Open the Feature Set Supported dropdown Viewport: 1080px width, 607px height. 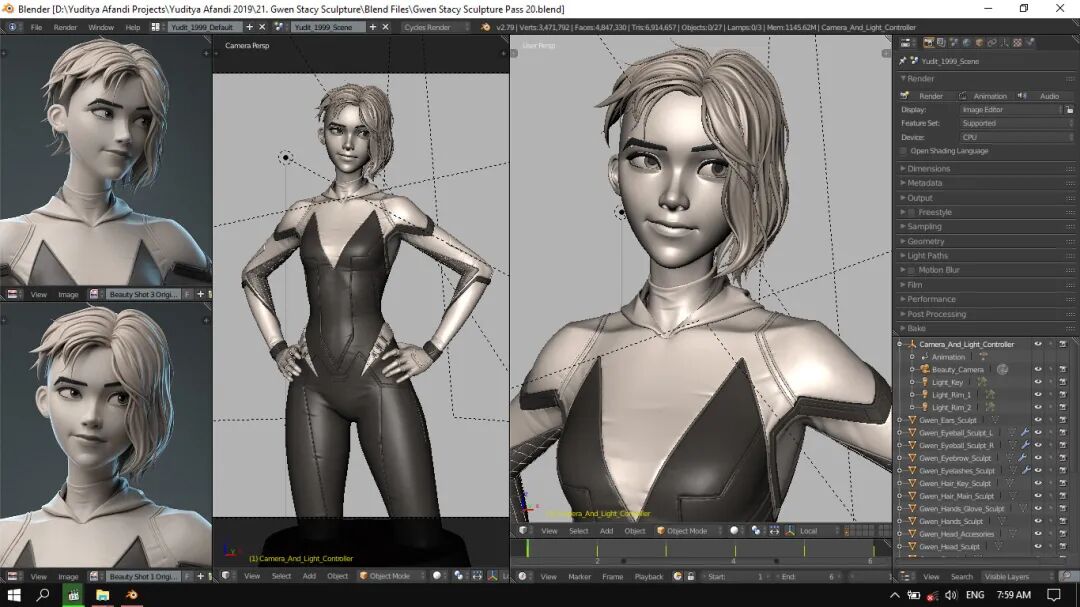coord(1016,123)
